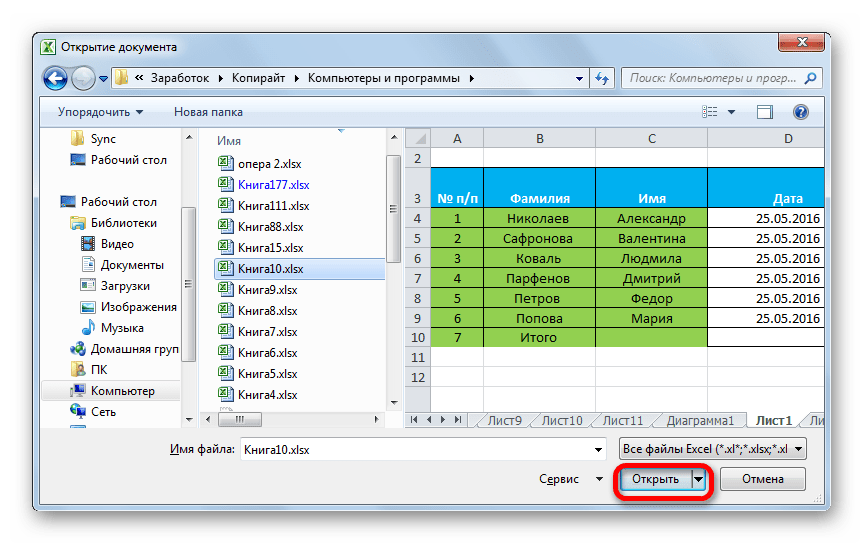This screenshot has height=544, width=864.
Task: Click the "Лист10" sheet tab in preview
Action: pos(562,421)
